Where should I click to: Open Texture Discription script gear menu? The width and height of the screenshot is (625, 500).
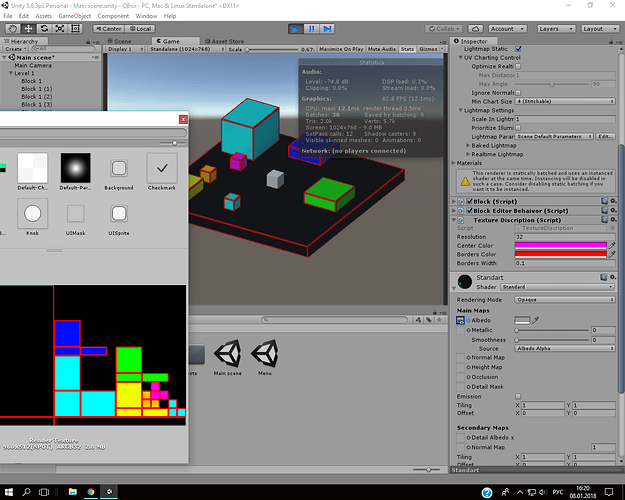[613, 220]
